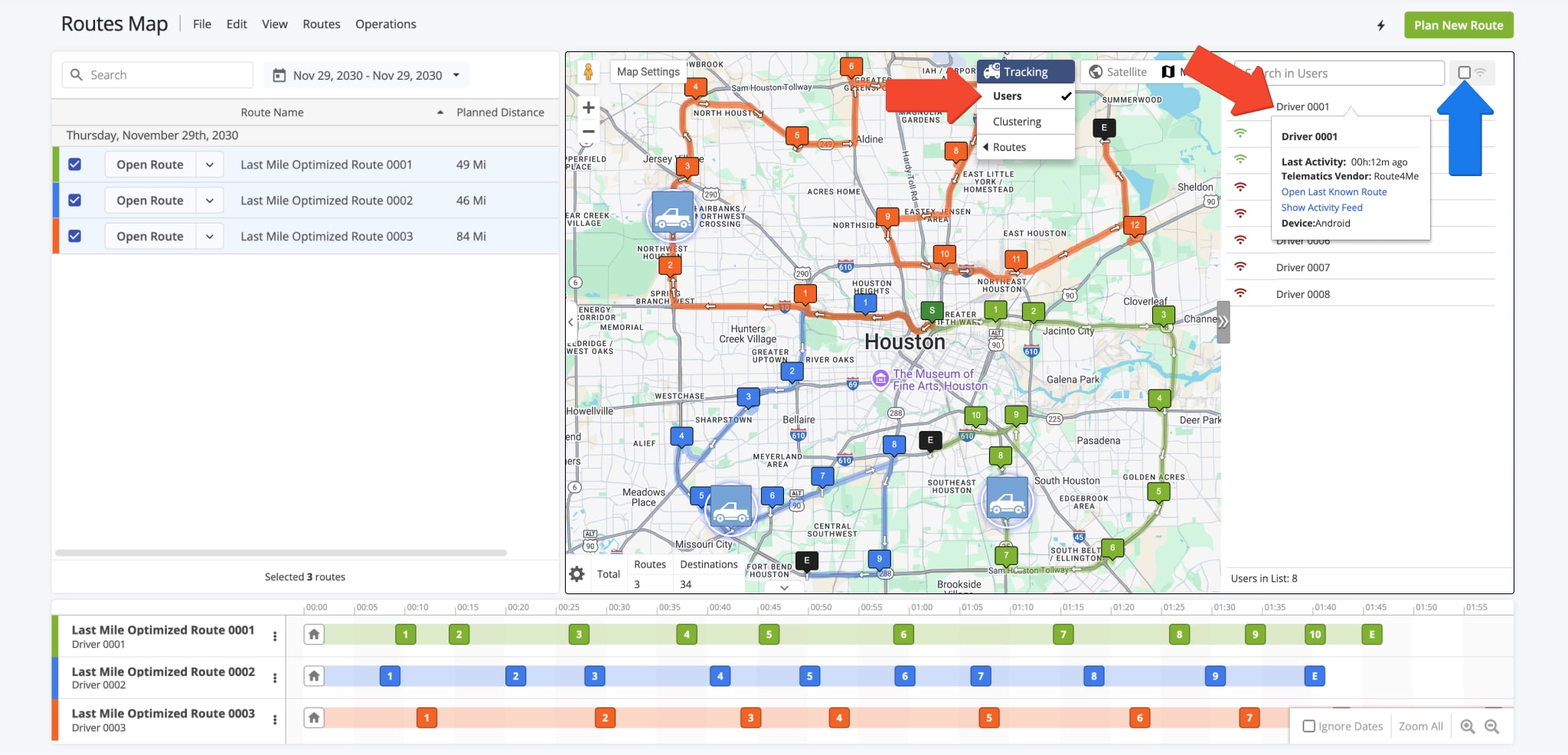Click the Tracking vehicle icon button
The image size is (1568, 755).
click(x=992, y=71)
